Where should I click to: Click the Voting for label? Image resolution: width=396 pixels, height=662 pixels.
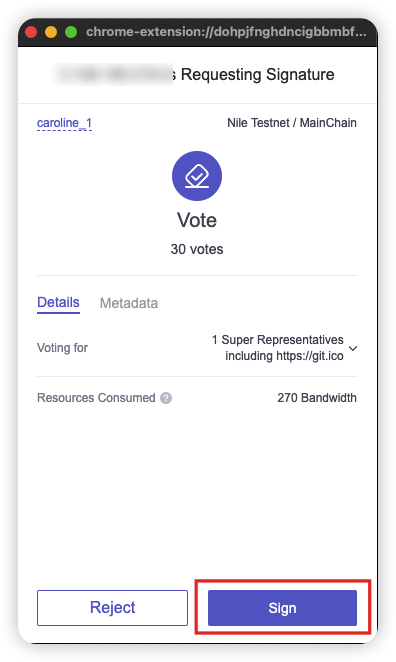pyautogui.click(x=62, y=348)
